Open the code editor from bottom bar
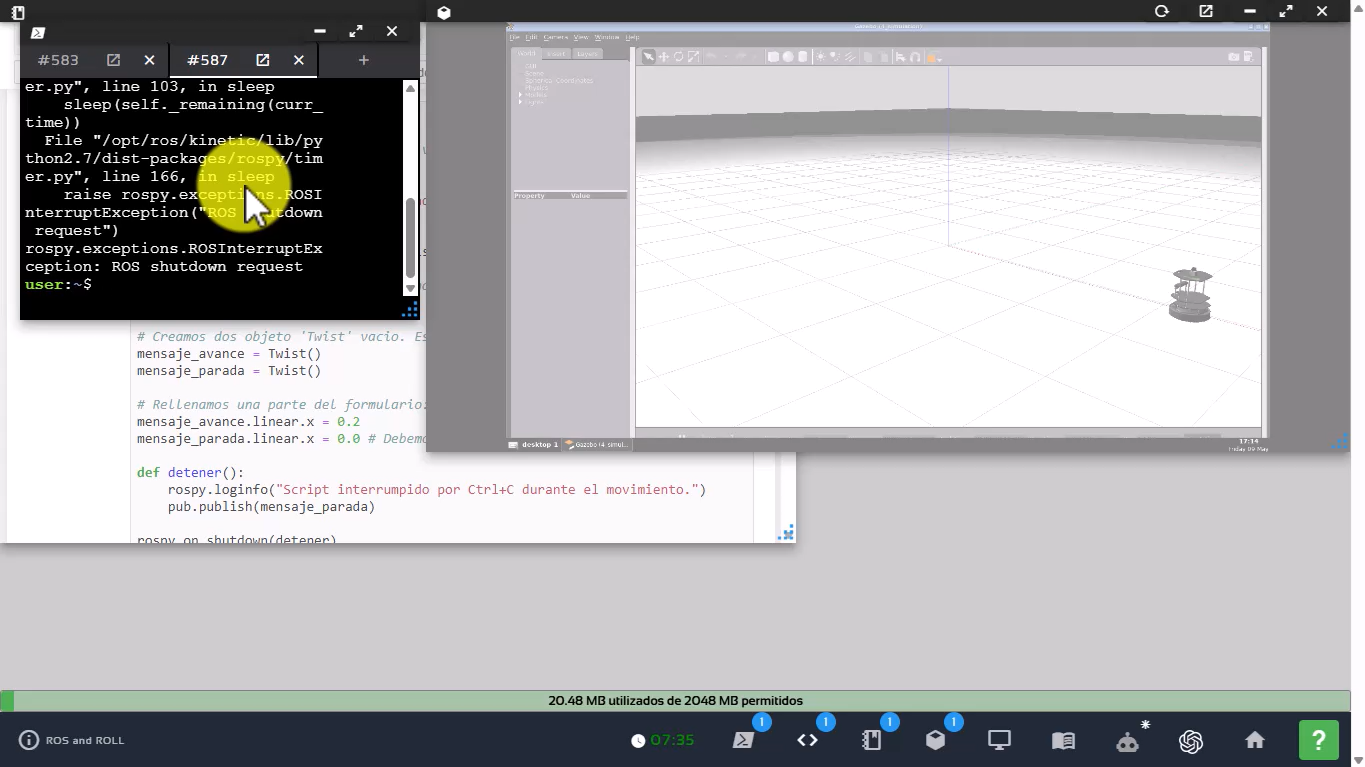This screenshot has width=1365, height=767. tap(807, 740)
